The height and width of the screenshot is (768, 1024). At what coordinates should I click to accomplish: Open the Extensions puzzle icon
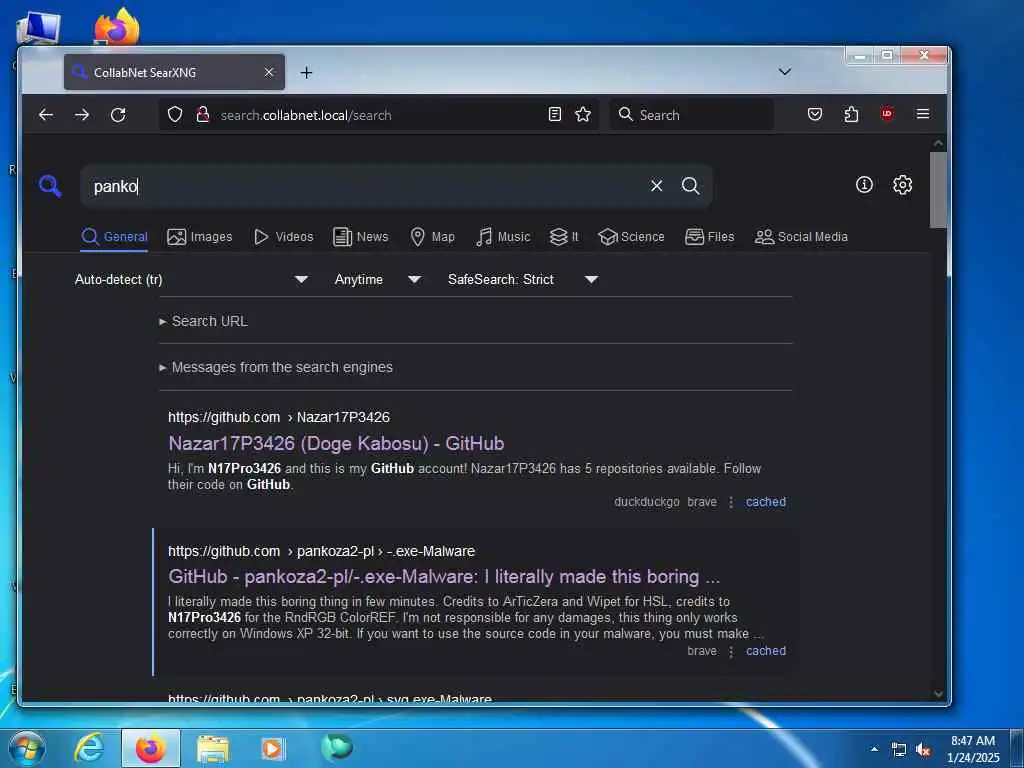(x=851, y=115)
